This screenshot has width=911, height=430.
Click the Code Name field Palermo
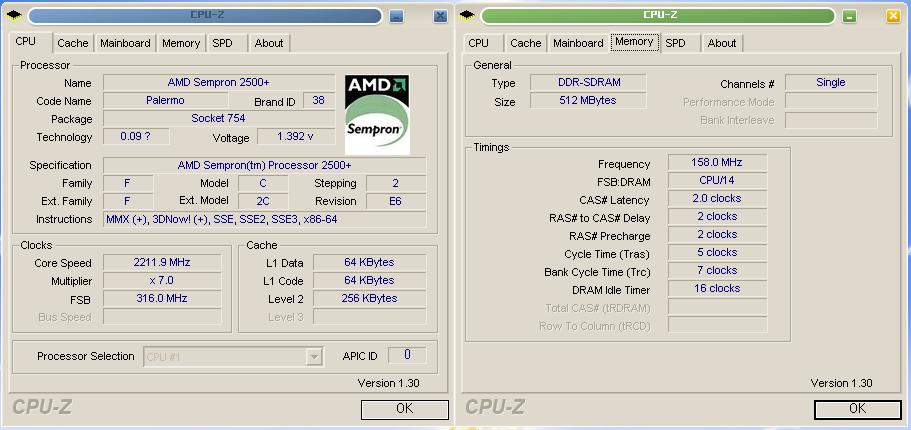pyautogui.click(x=166, y=100)
